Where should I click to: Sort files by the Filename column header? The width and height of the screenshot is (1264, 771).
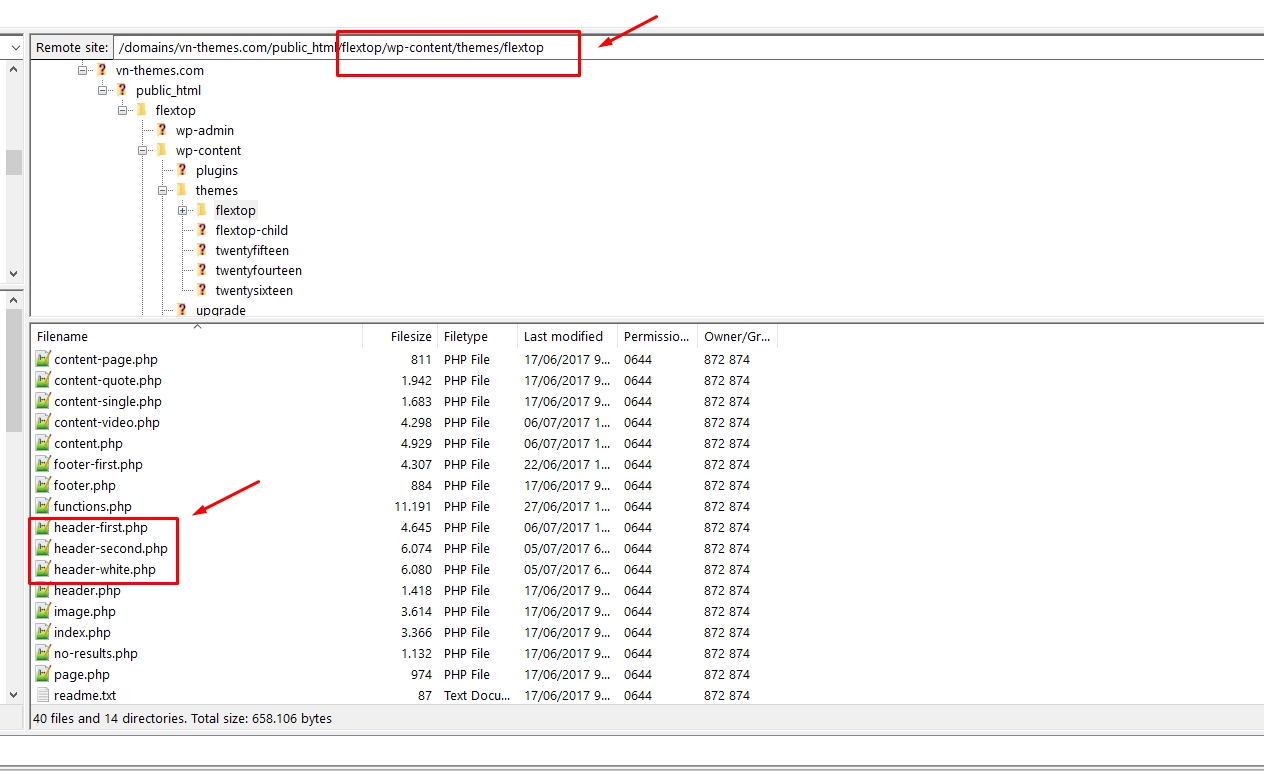pos(62,336)
